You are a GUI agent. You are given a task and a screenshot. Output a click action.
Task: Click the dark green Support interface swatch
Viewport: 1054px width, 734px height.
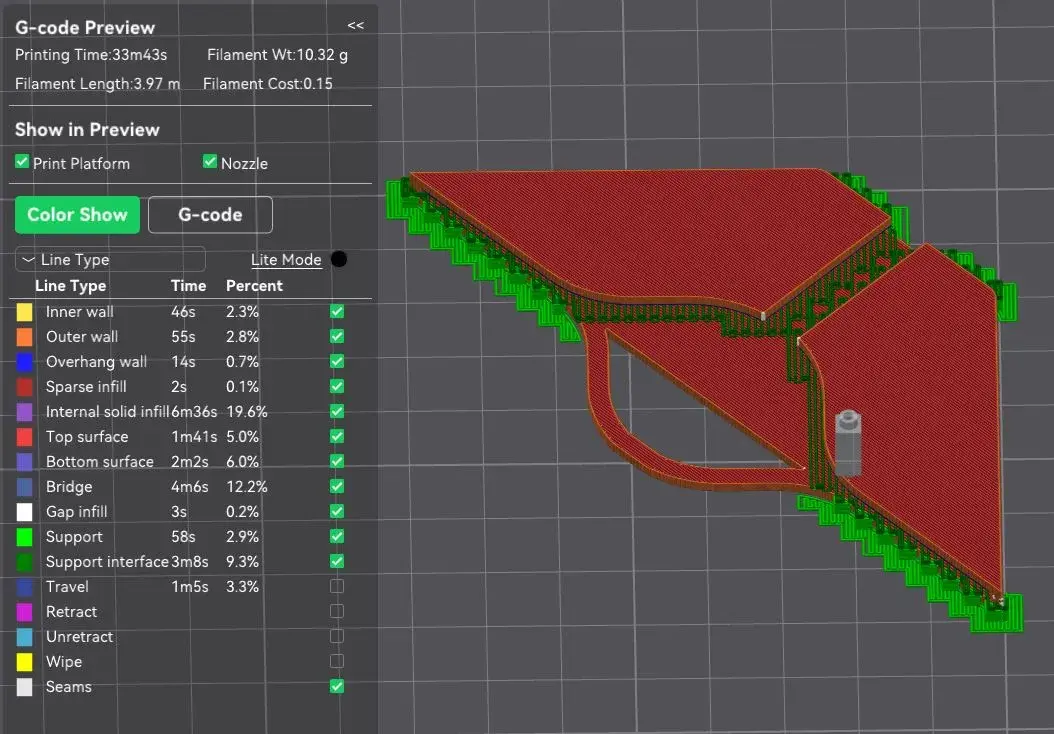[x=24, y=562]
